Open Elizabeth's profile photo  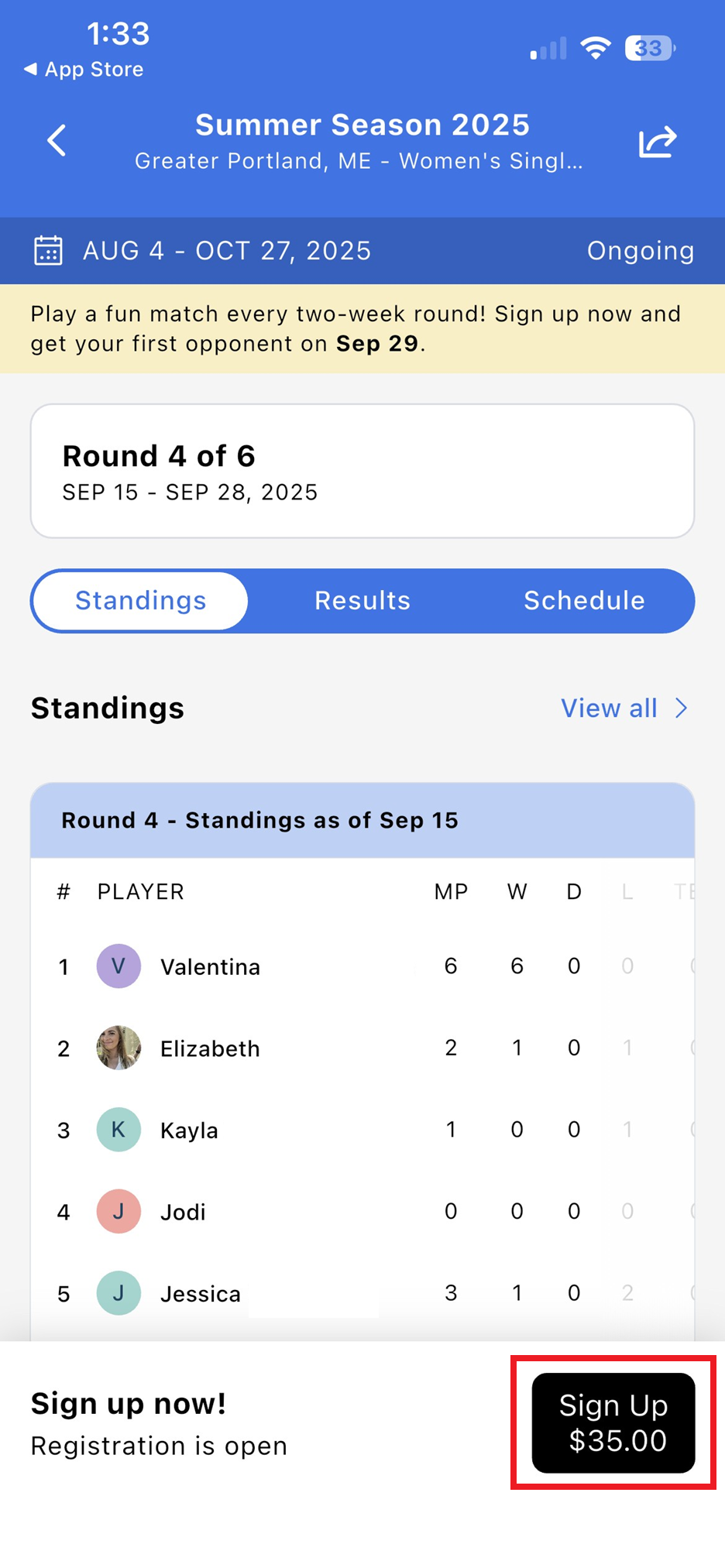pos(118,1048)
